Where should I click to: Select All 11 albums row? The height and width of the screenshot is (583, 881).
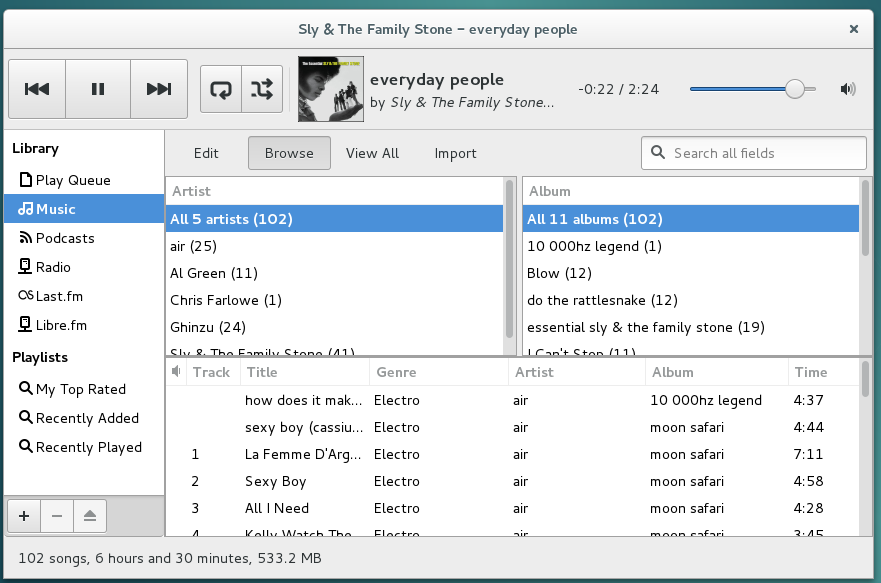(x=691, y=219)
